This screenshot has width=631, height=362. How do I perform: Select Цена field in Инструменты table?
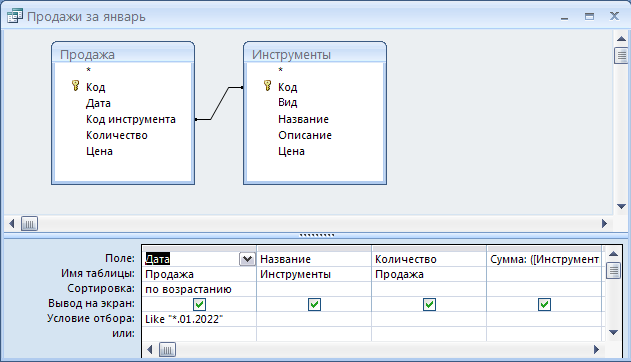click(x=291, y=152)
